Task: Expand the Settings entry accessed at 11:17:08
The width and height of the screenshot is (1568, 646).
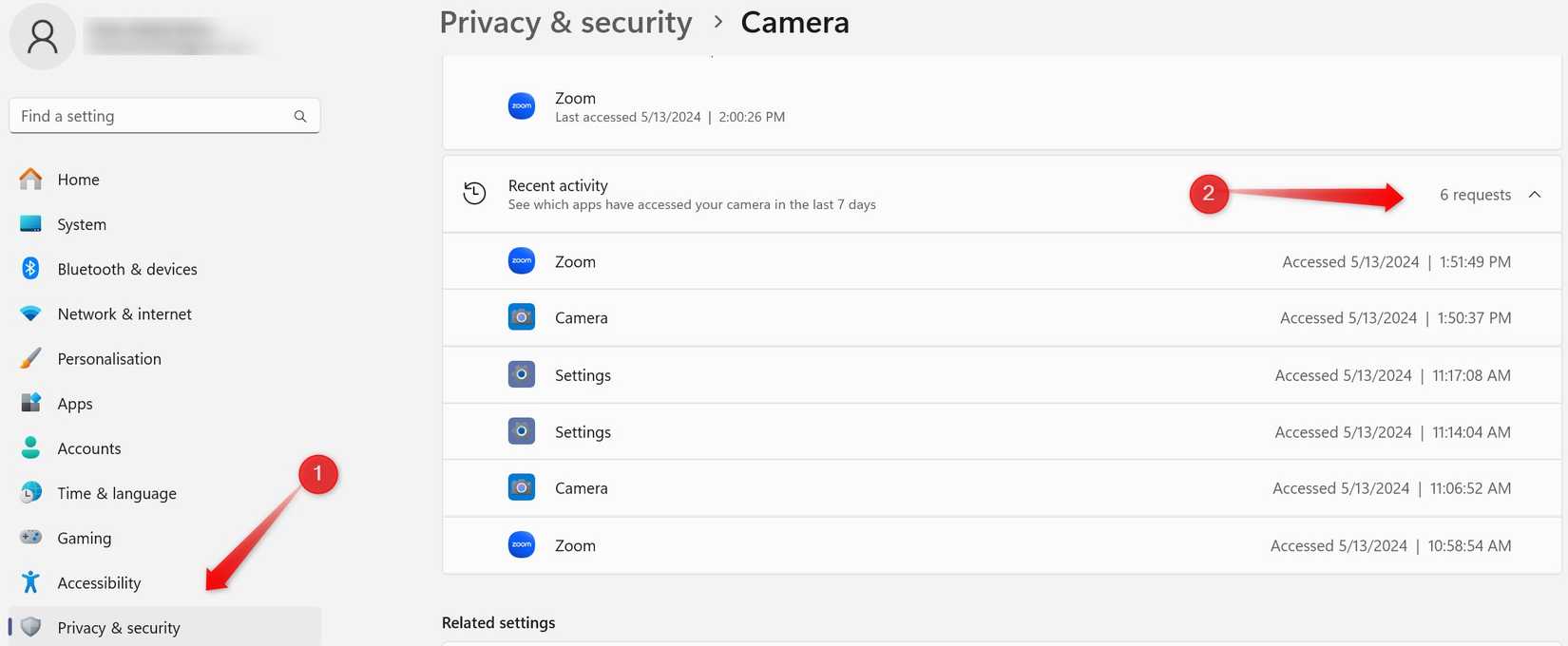Action: point(583,374)
